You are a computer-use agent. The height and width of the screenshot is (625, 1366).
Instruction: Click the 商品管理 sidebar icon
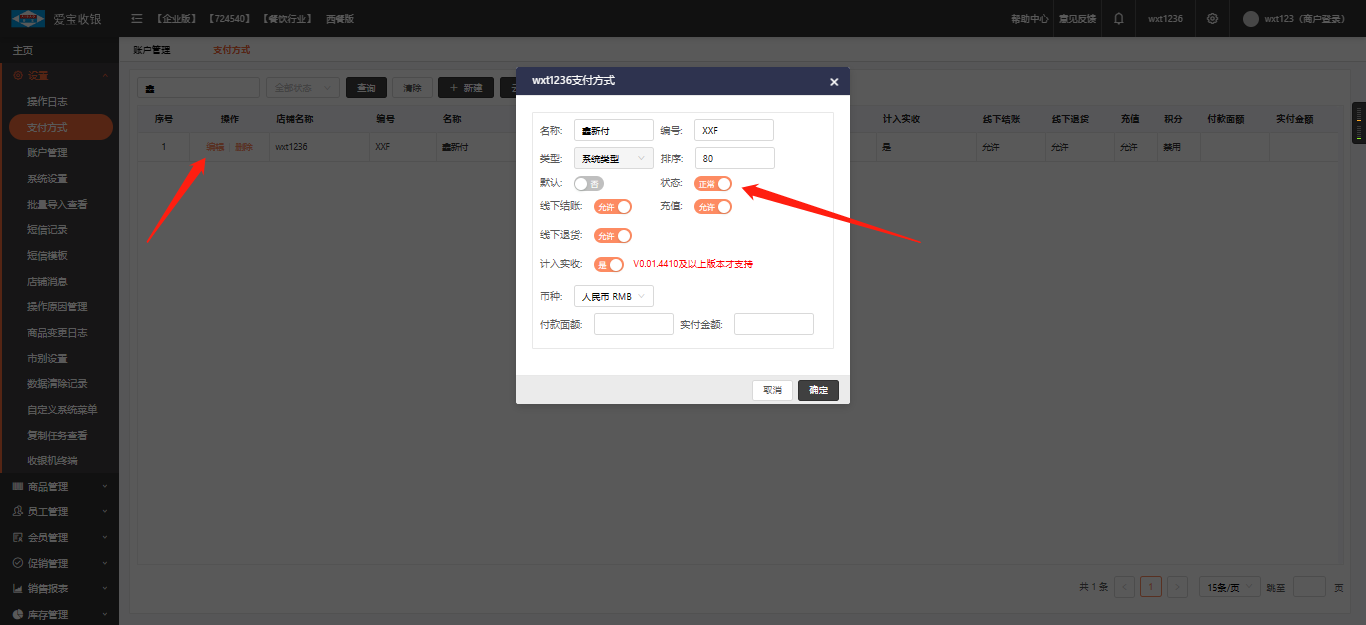(x=17, y=486)
